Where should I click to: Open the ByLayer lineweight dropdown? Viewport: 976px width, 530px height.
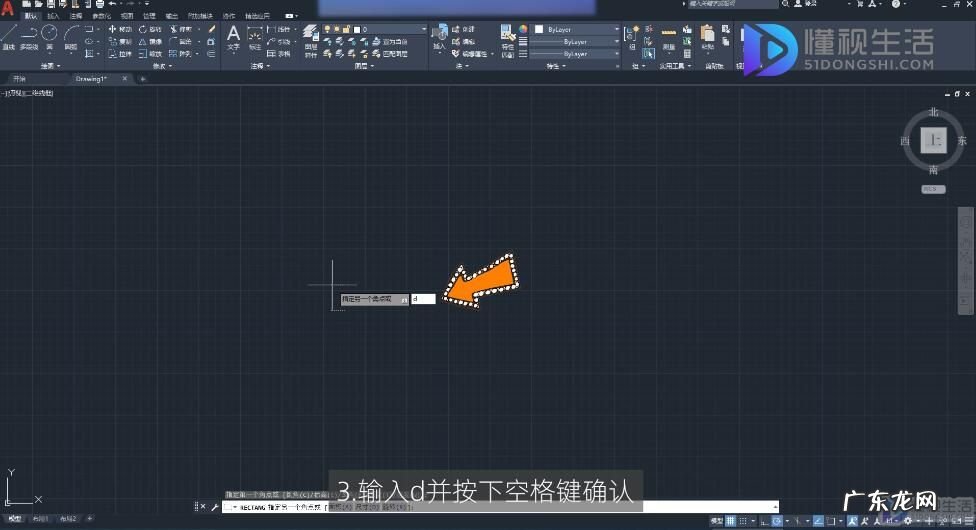pos(575,42)
